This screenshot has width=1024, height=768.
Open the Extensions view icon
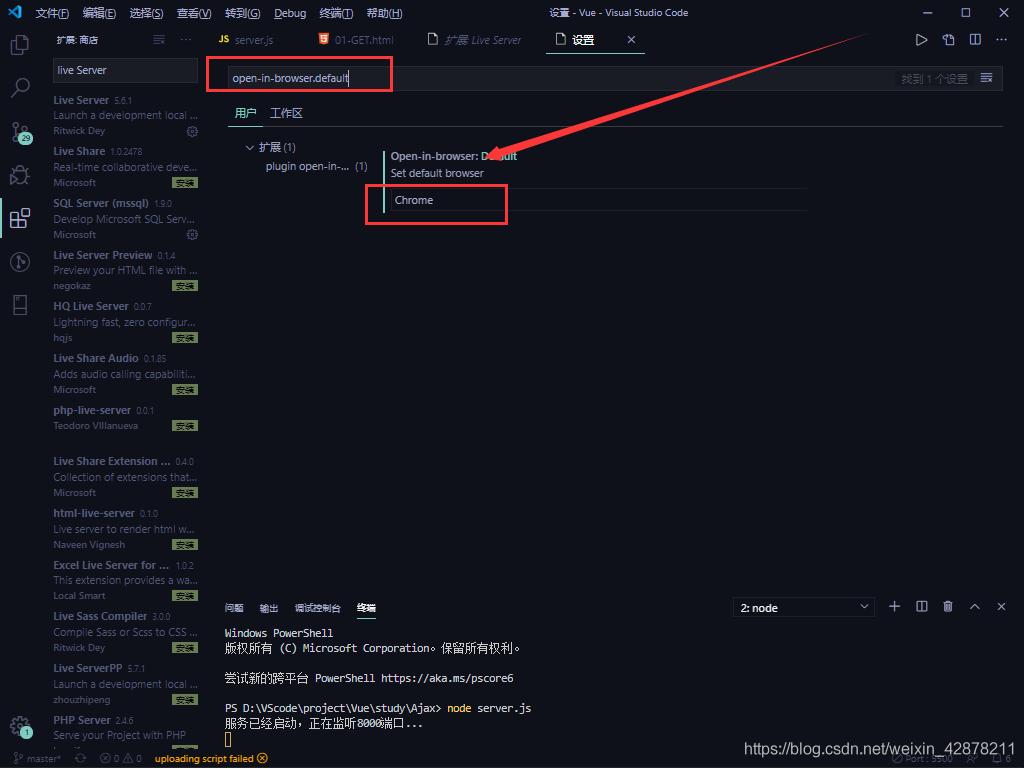(20, 218)
